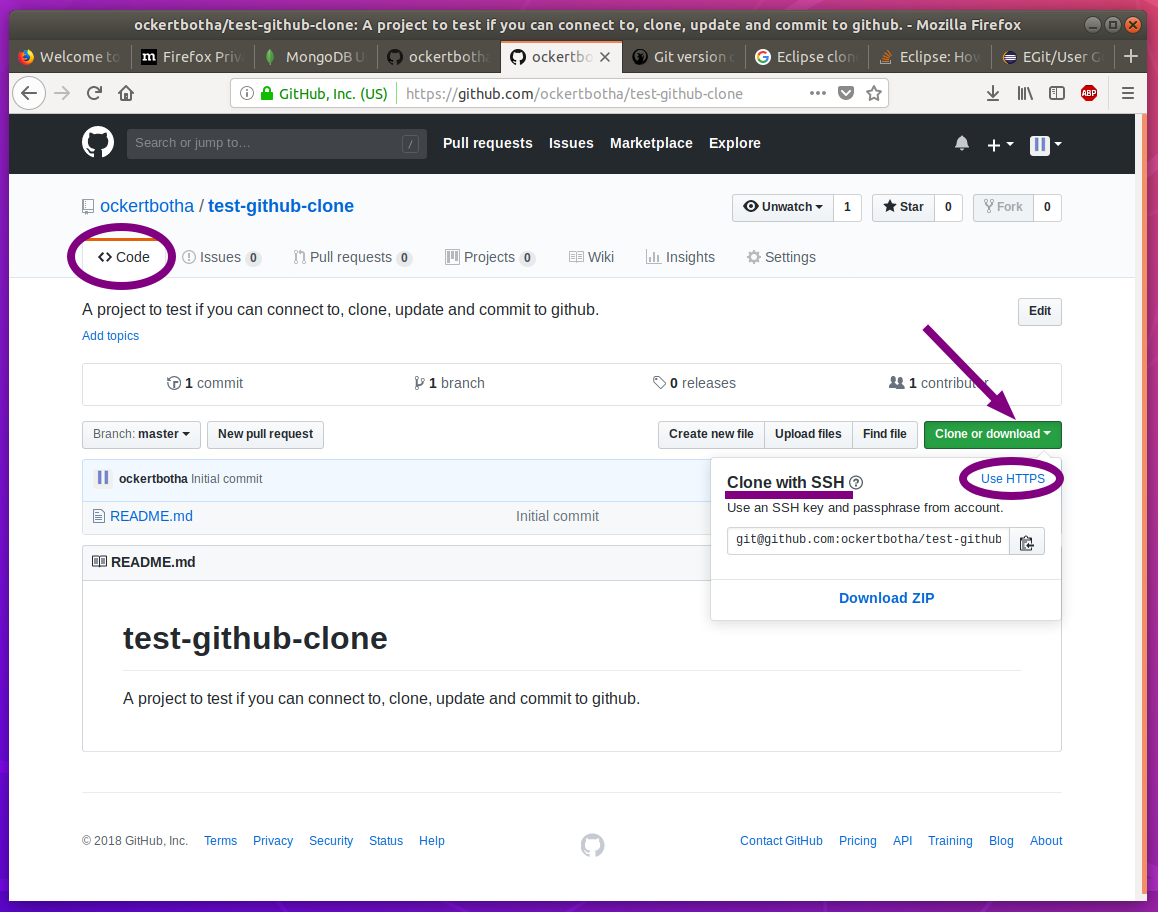
Task: Open the repository Settings tab
Action: [x=781, y=257]
